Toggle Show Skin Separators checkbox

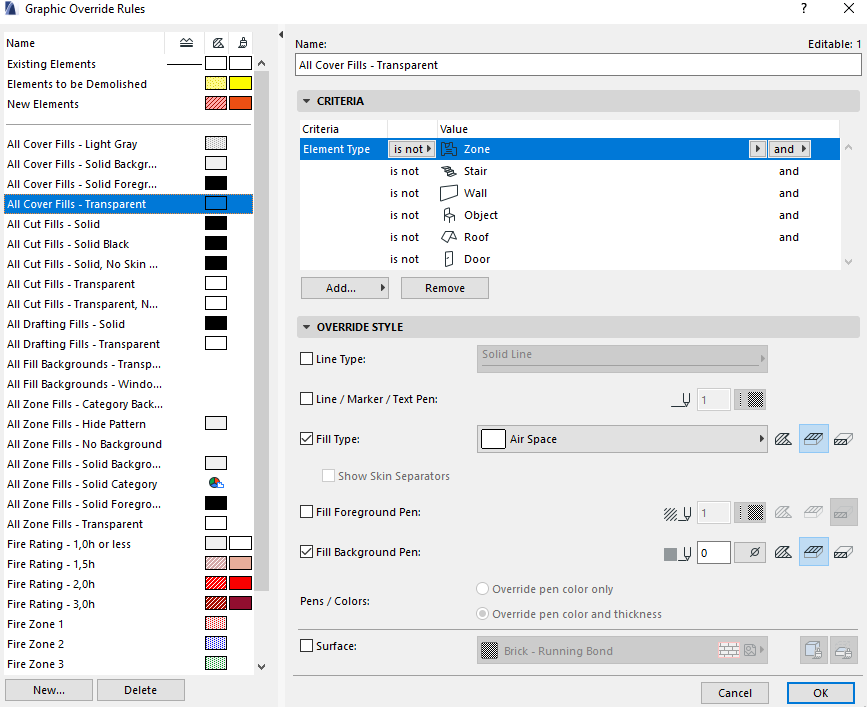click(x=328, y=475)
